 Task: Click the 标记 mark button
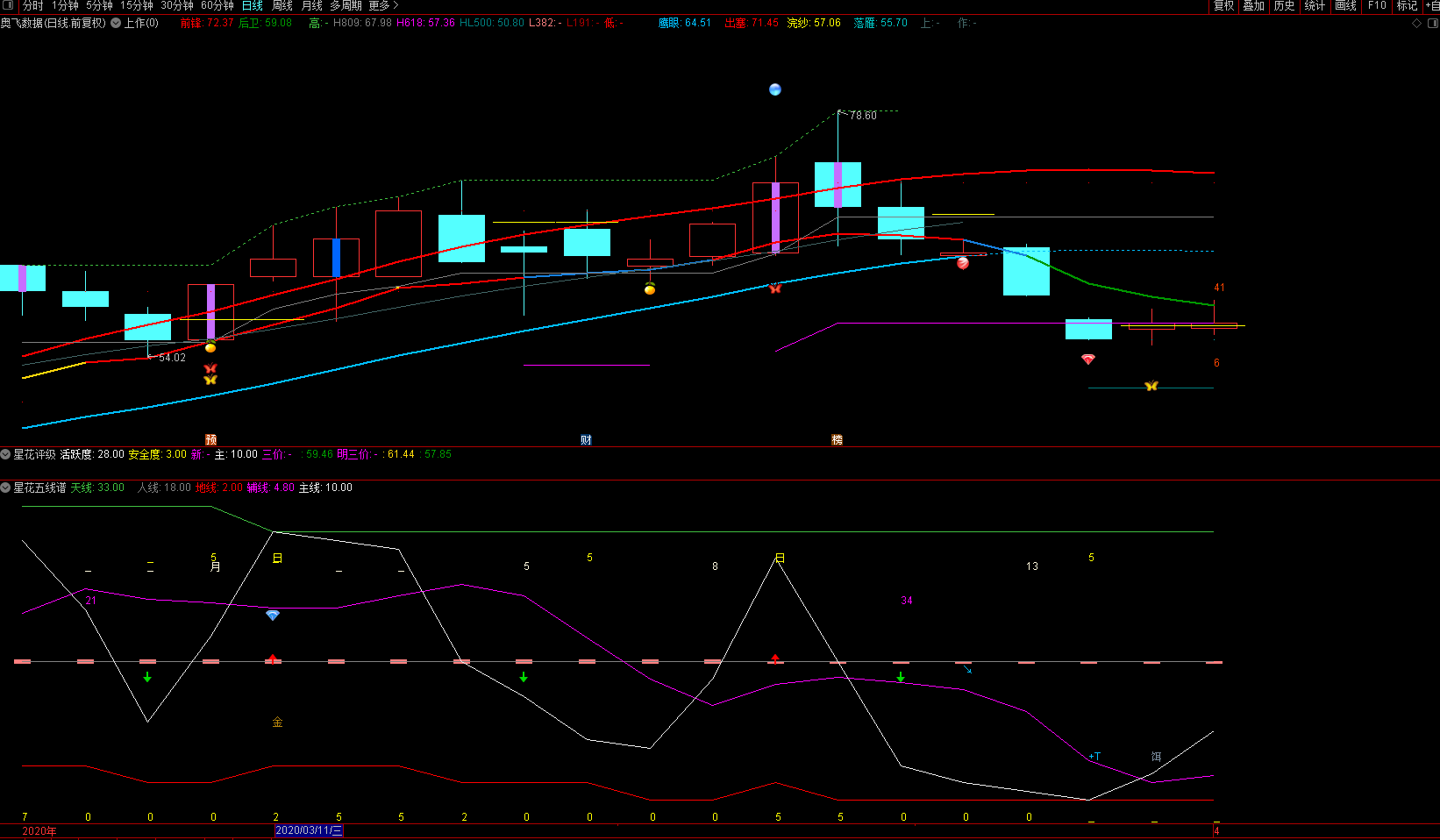1408,5
